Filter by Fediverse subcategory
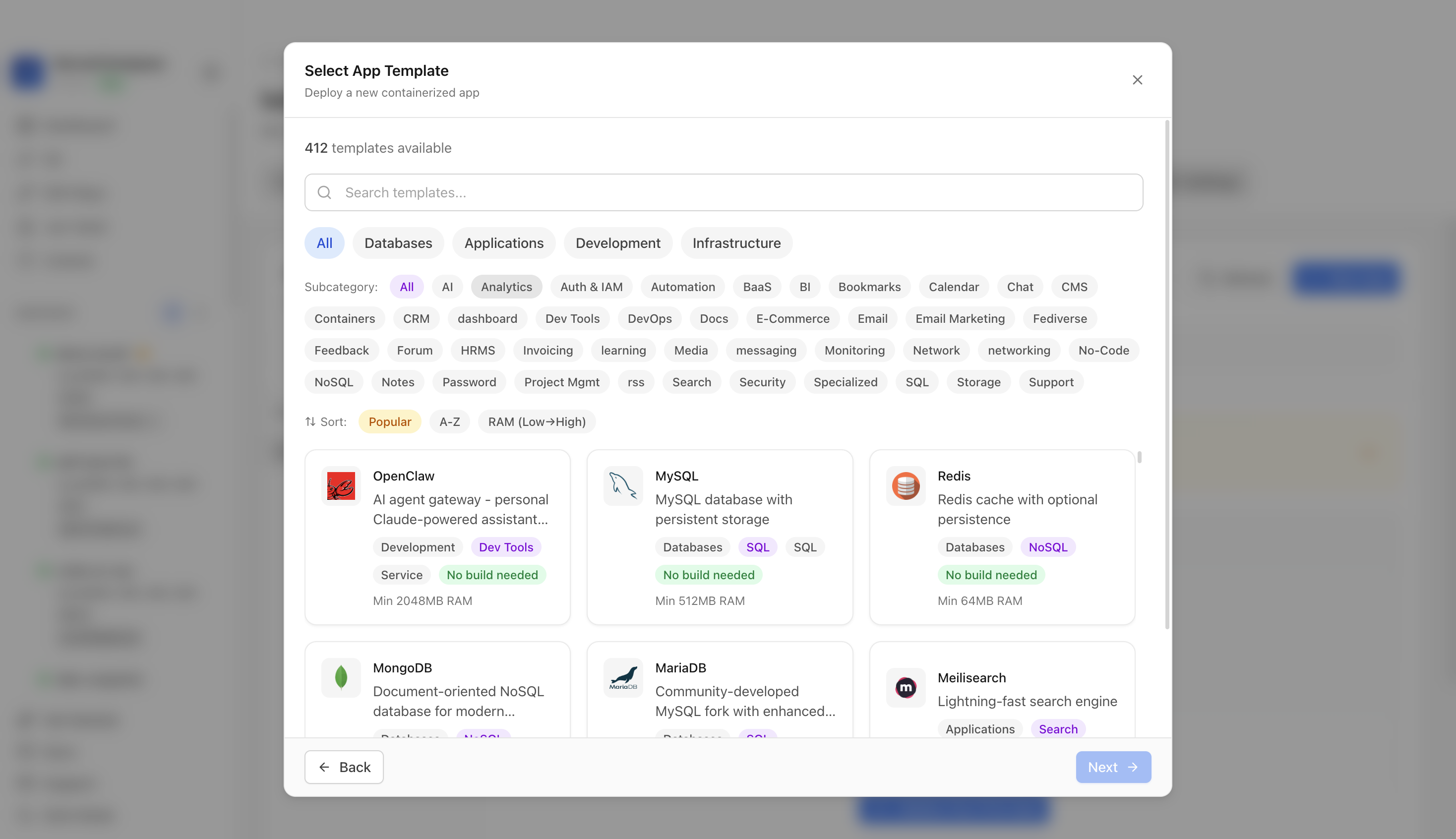This screenshot has height=839, width=1456. (x=1060, y=319)
